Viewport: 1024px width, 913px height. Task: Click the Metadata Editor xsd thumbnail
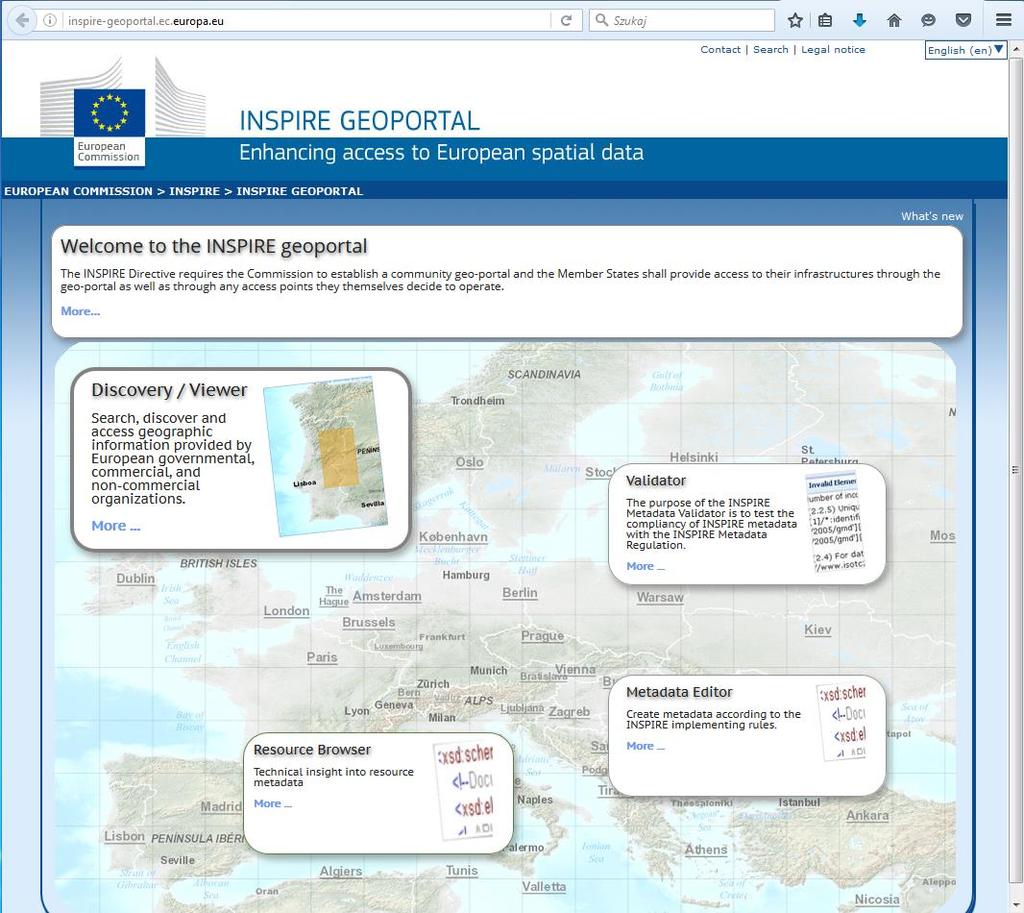pos(842,722)
